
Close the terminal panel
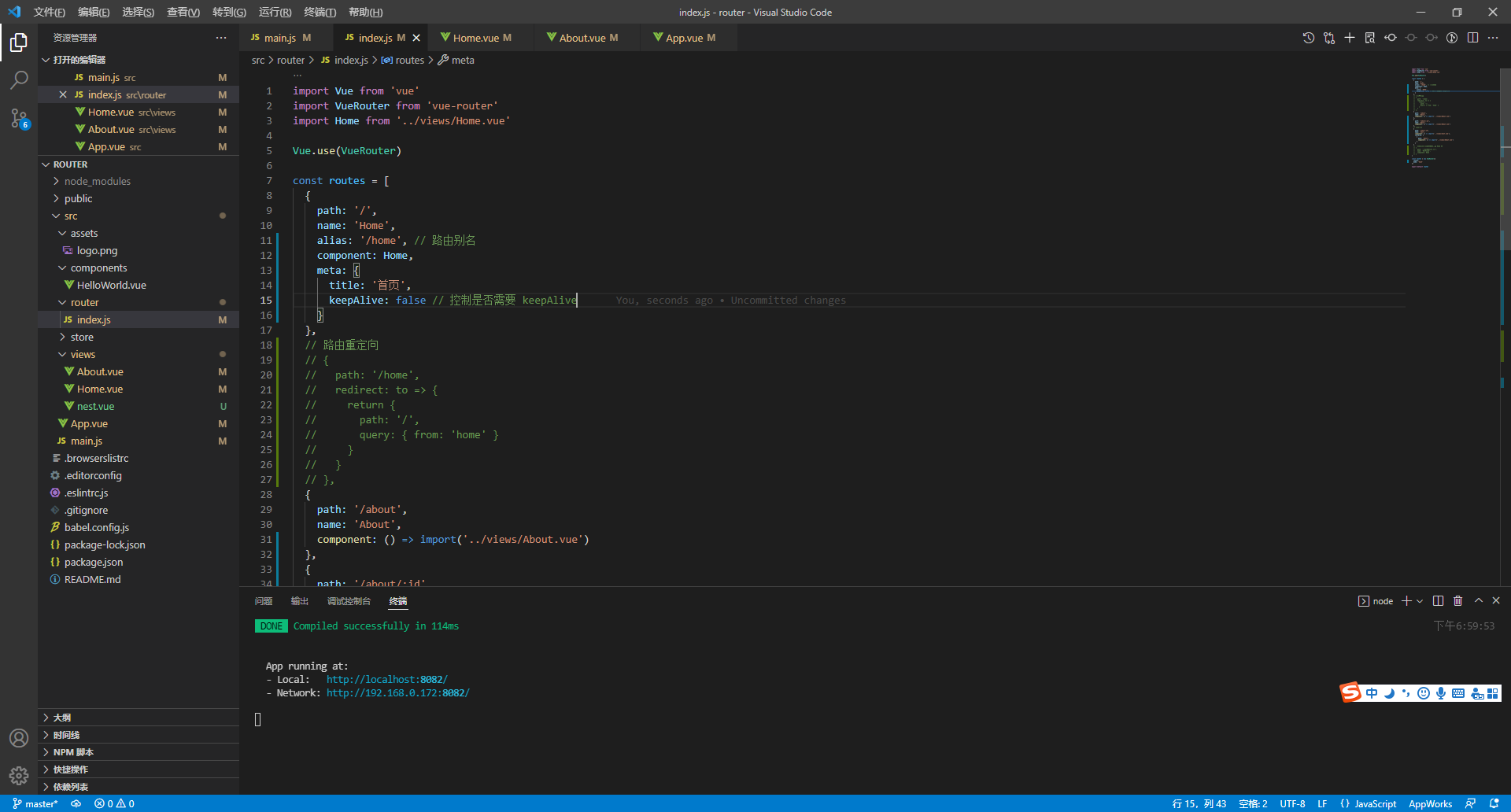point(1496,601)
